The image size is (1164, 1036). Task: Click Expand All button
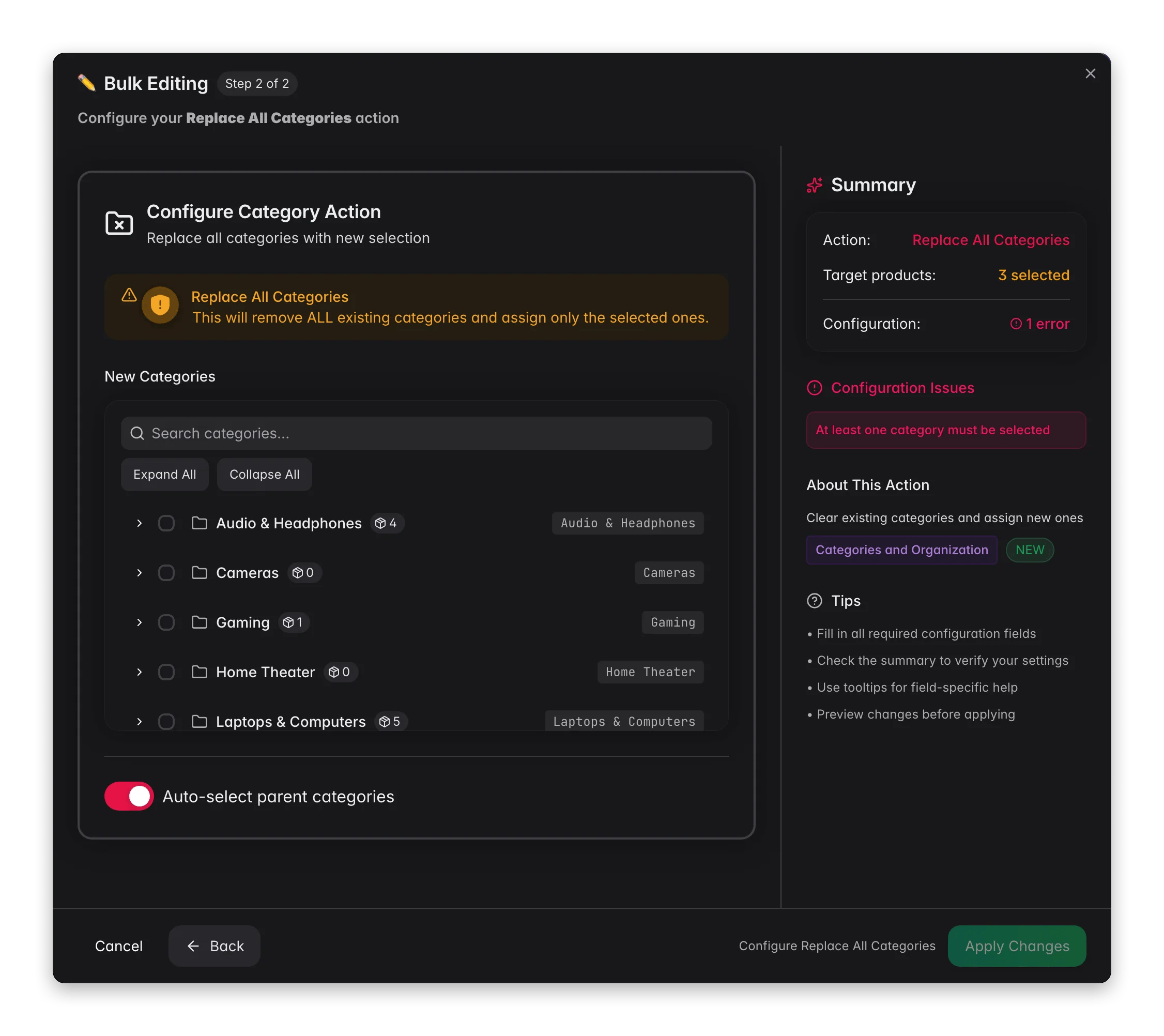(164, 475)
